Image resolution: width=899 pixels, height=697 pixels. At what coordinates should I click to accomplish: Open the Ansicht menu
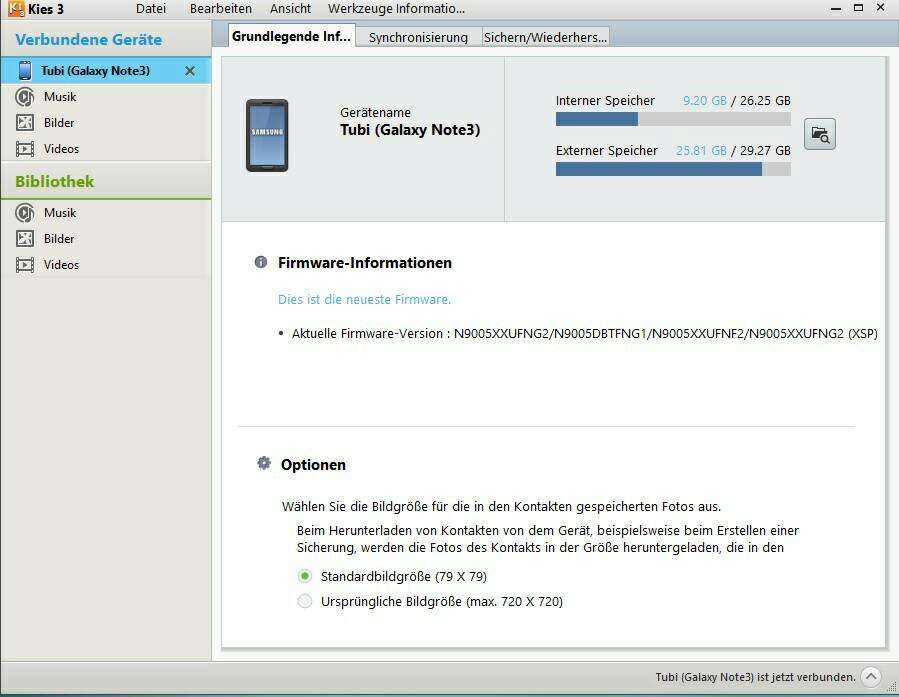(x=291, y=9)
